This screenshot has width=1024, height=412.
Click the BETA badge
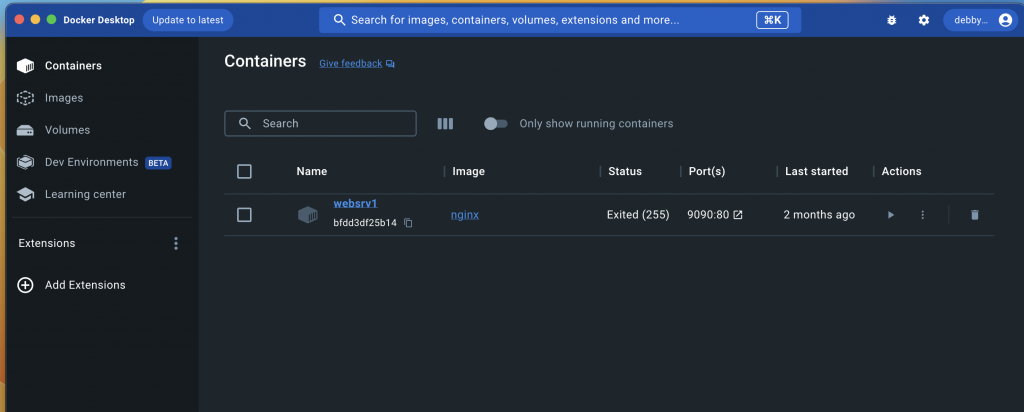[158, 163]
